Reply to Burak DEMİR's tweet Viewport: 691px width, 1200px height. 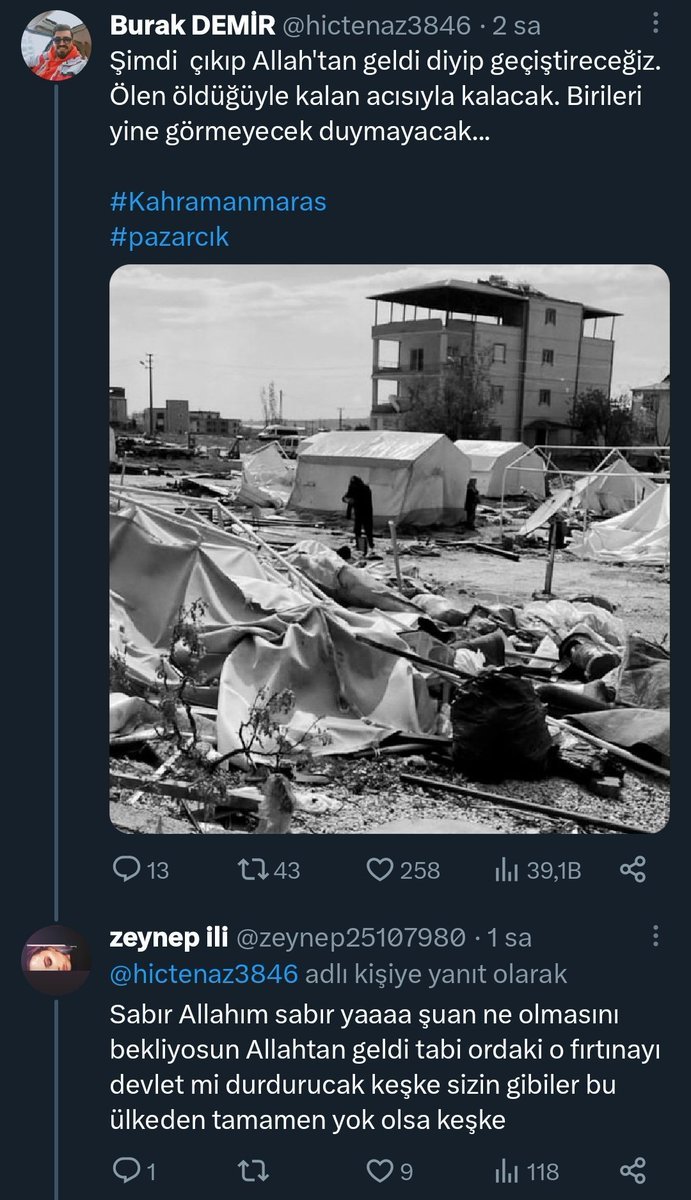(x=126, y=870)
